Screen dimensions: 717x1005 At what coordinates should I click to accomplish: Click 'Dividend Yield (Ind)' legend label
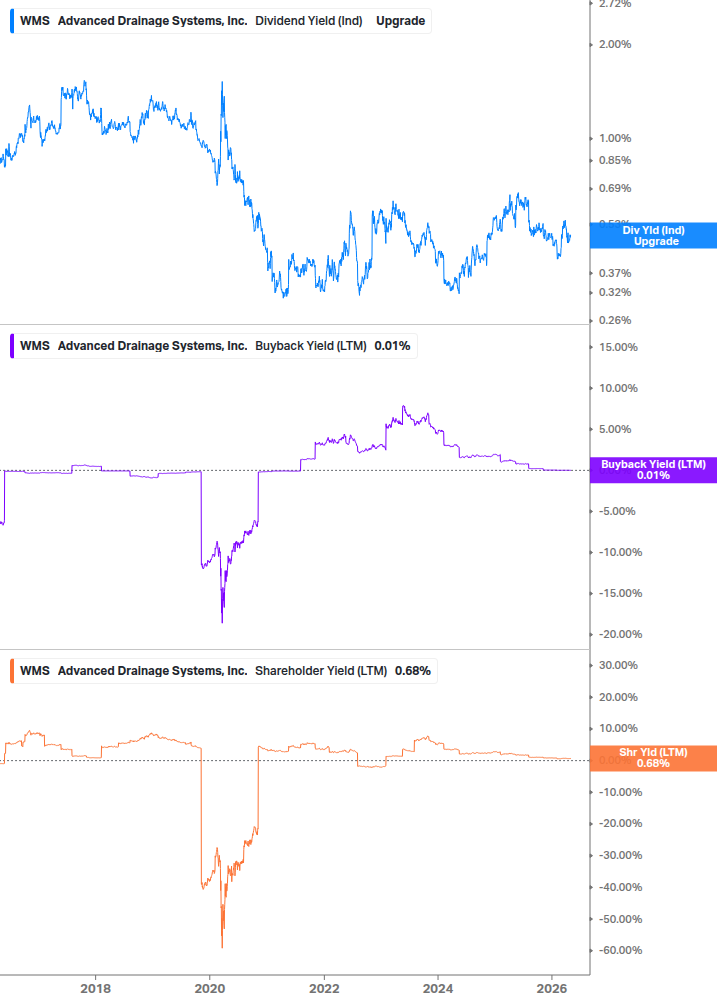(x=309, y=21)
